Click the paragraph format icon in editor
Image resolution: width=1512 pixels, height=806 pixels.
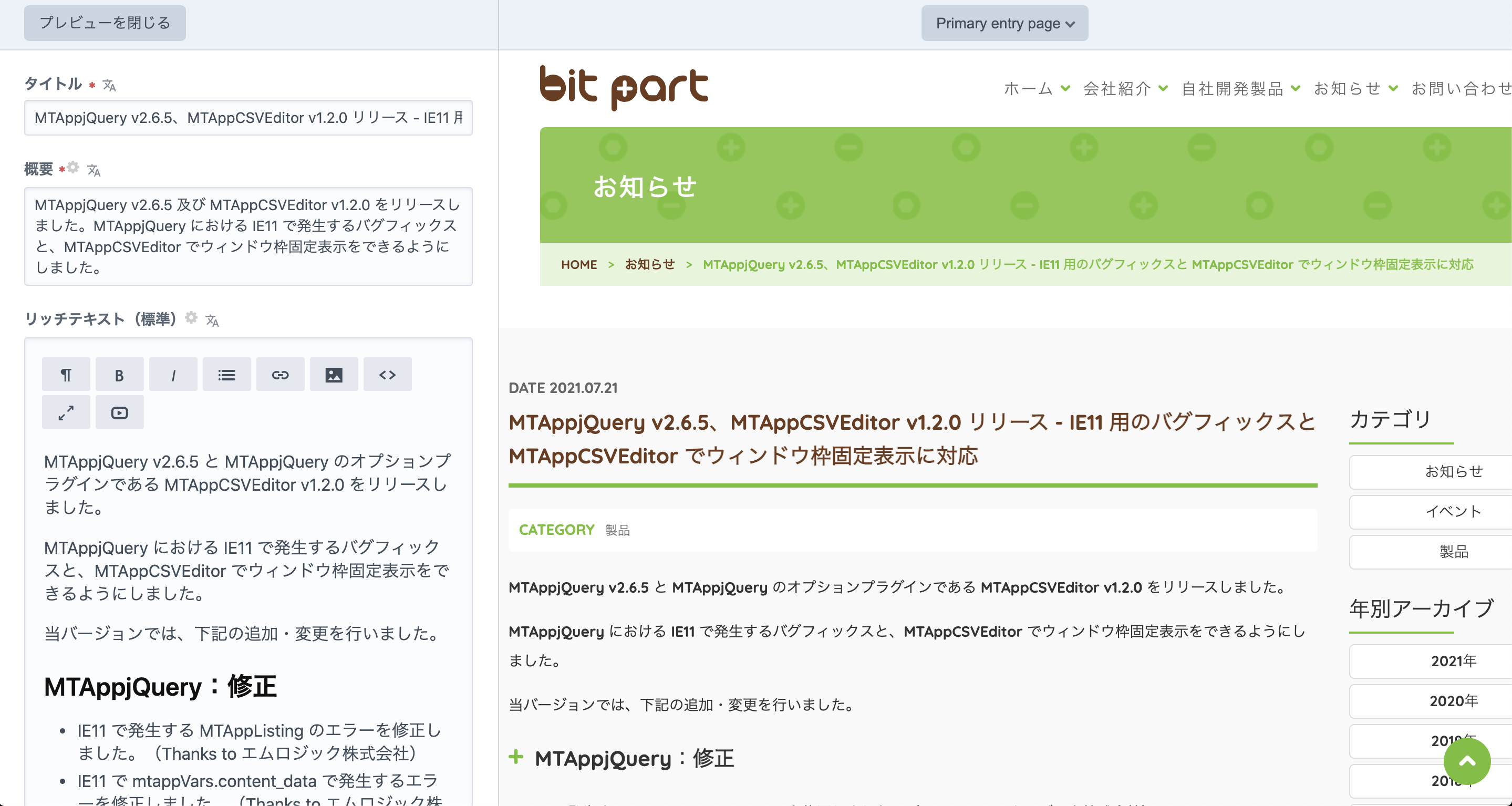tap(66, 375)
